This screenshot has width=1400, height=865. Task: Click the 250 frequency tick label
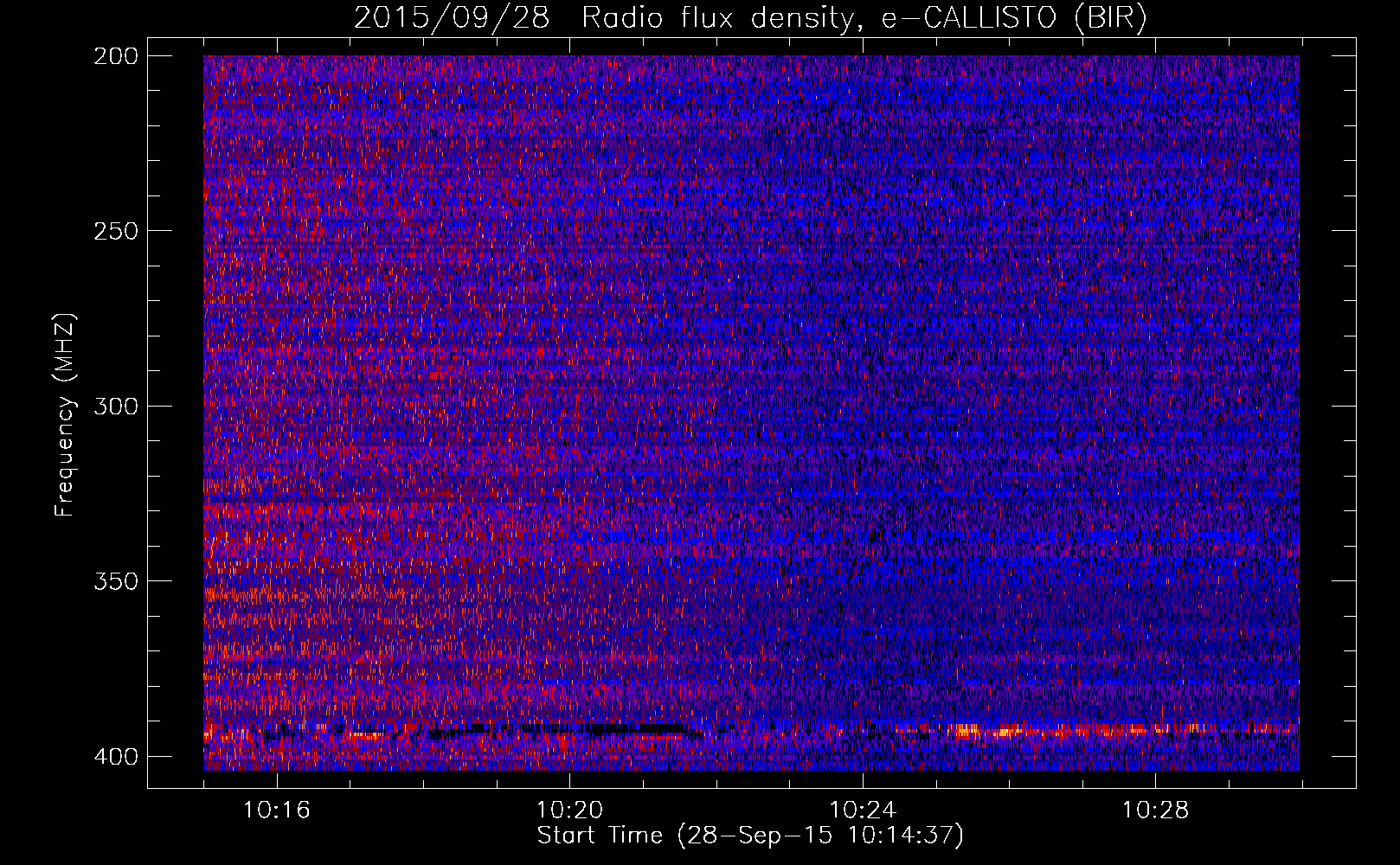[x=115, y=231]
